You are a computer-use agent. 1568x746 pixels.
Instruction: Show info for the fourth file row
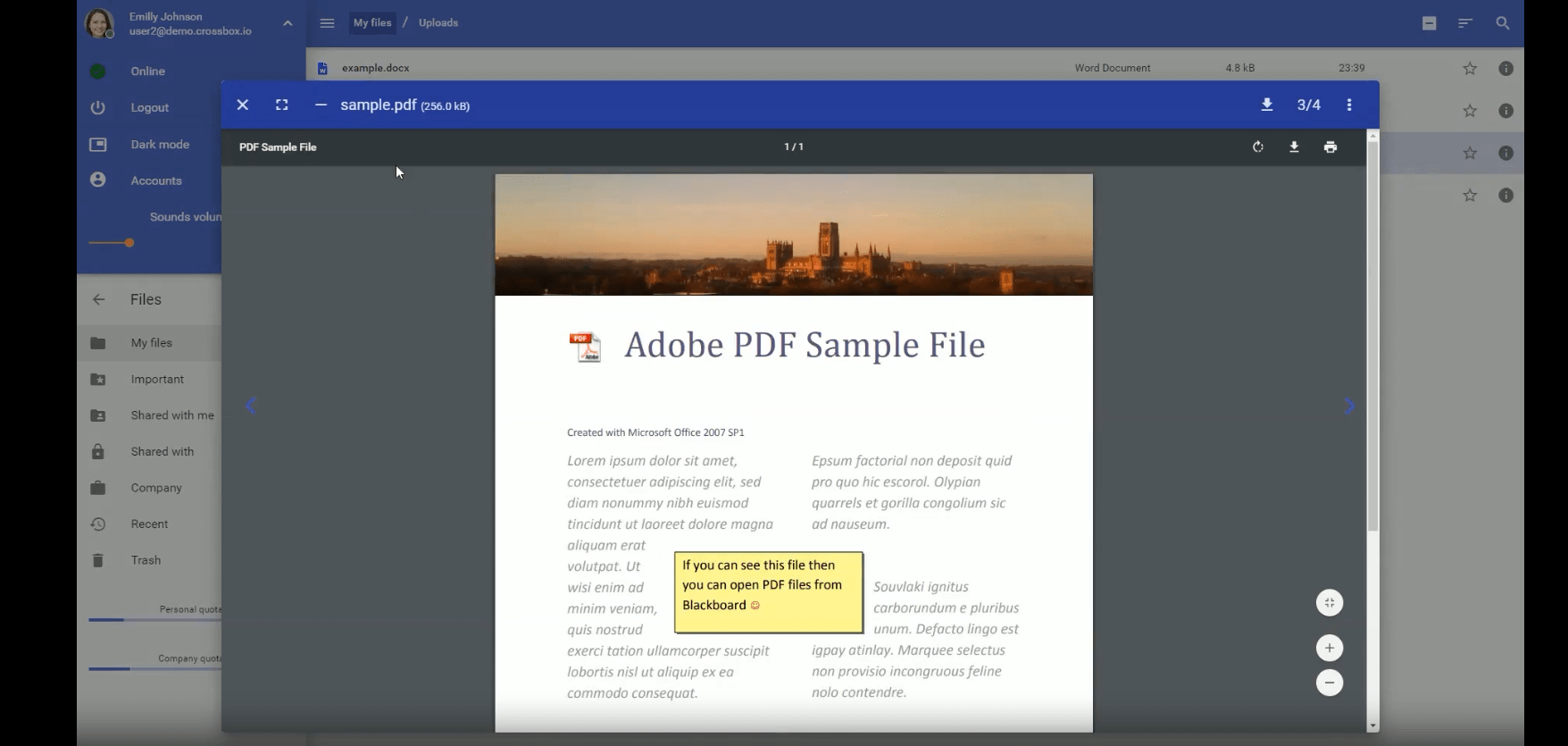click(x=1506, y=195)
